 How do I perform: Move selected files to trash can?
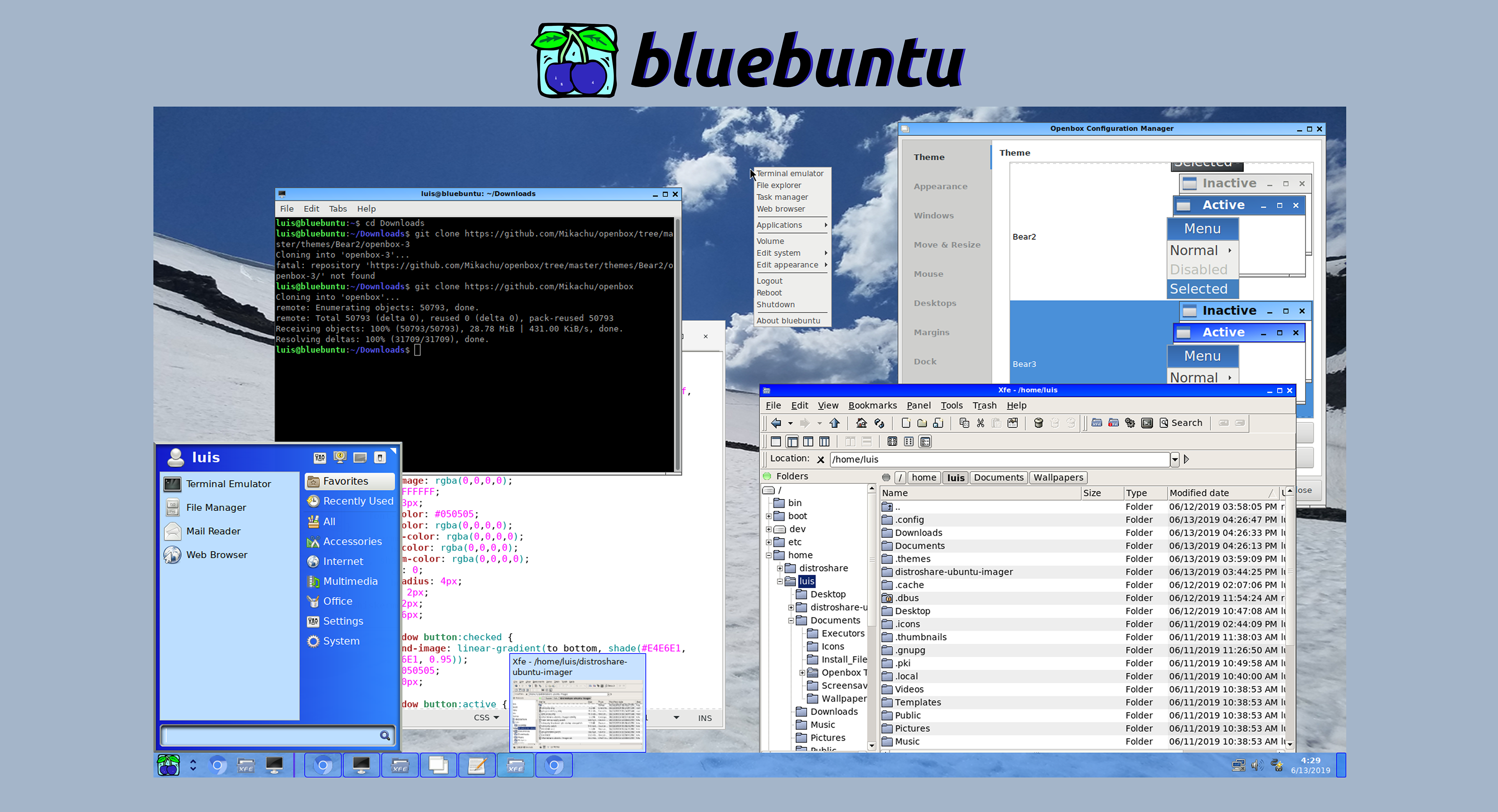(x=1038, y=422)
